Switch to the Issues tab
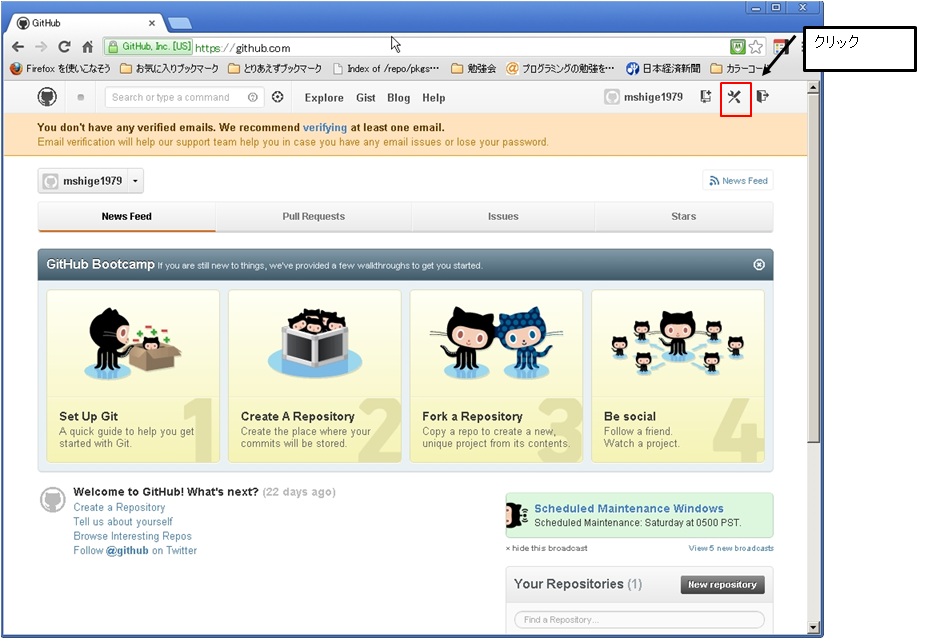This screenshot has height=641, width=925. point(503,216)
